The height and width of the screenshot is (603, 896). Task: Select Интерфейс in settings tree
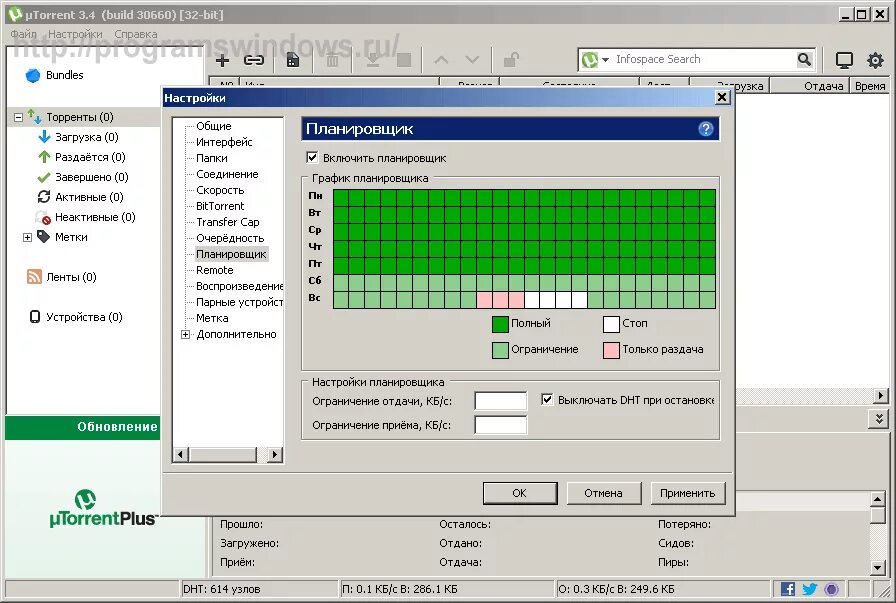(x=224, y=142)
